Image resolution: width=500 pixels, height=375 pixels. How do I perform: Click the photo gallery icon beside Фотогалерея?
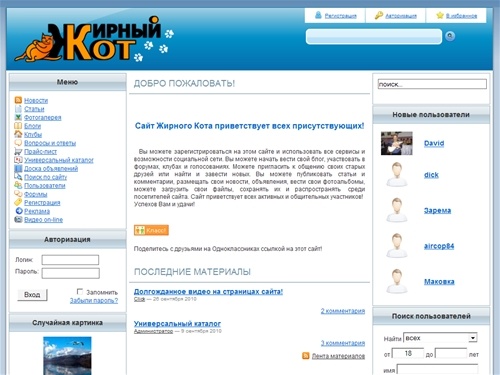[x=18, y=117]
